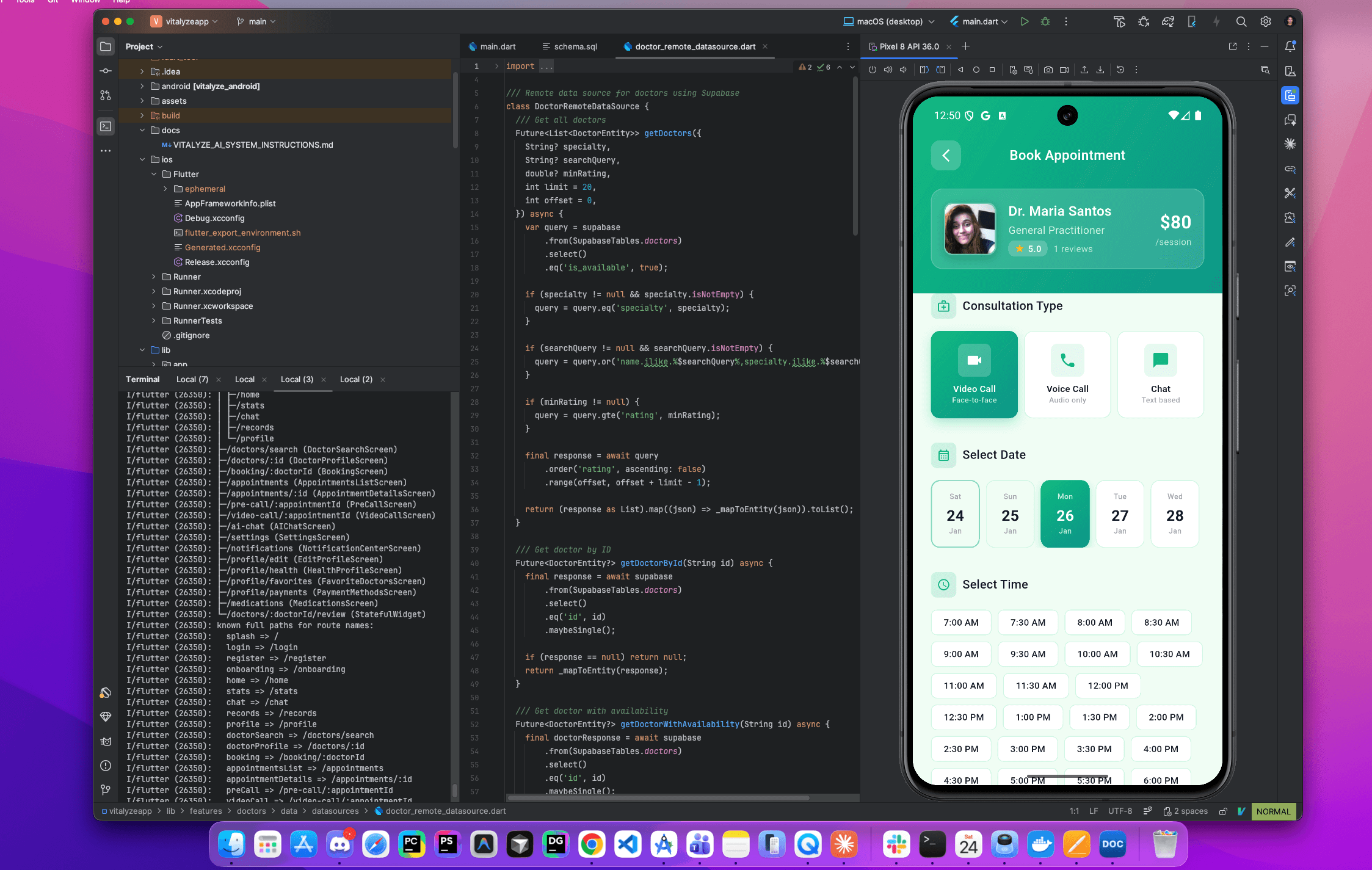Click Dr. Maria Santos profile photo

pos(970,229)
